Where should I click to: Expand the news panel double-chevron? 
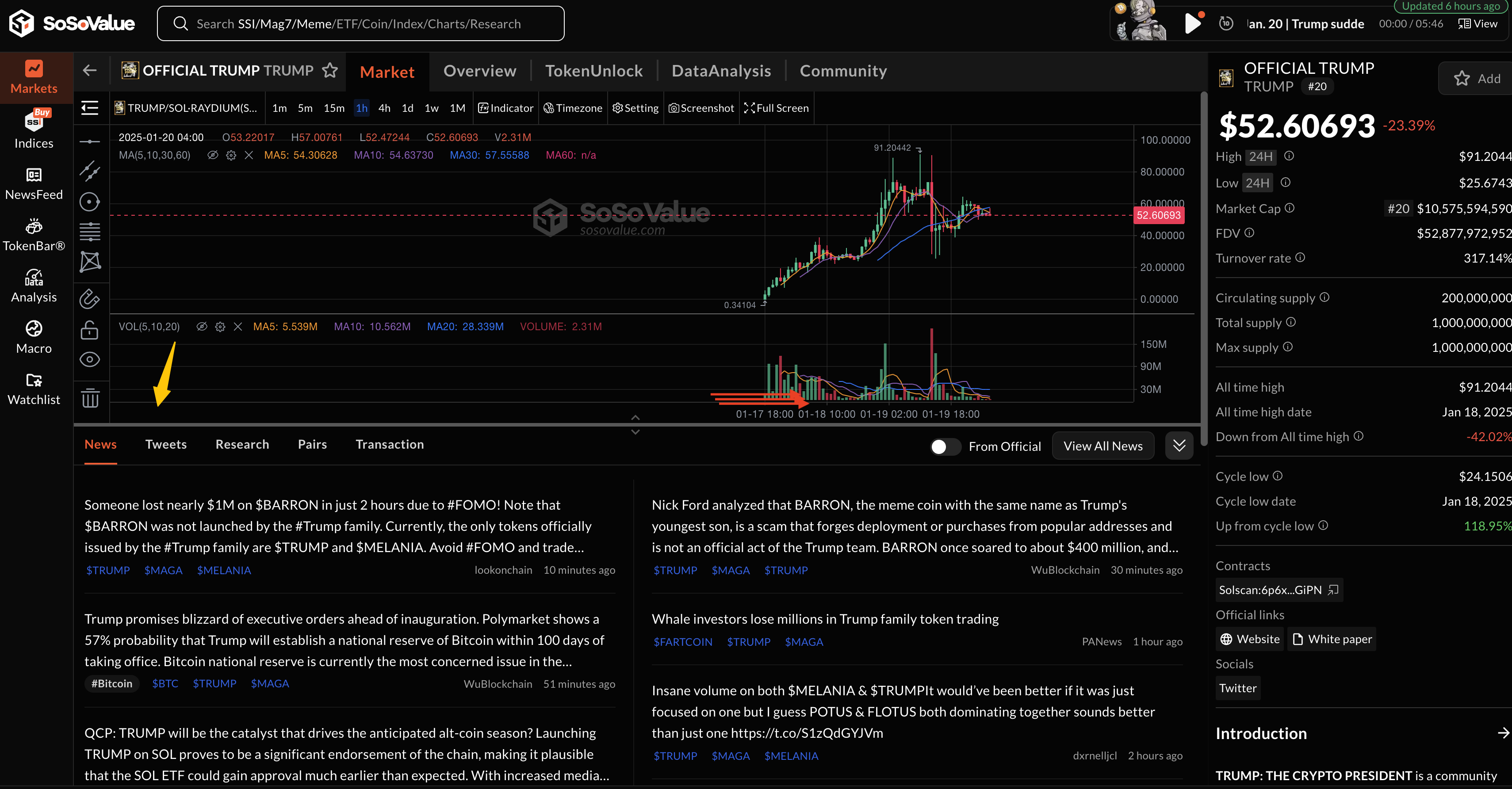[x=1179, y=446]
